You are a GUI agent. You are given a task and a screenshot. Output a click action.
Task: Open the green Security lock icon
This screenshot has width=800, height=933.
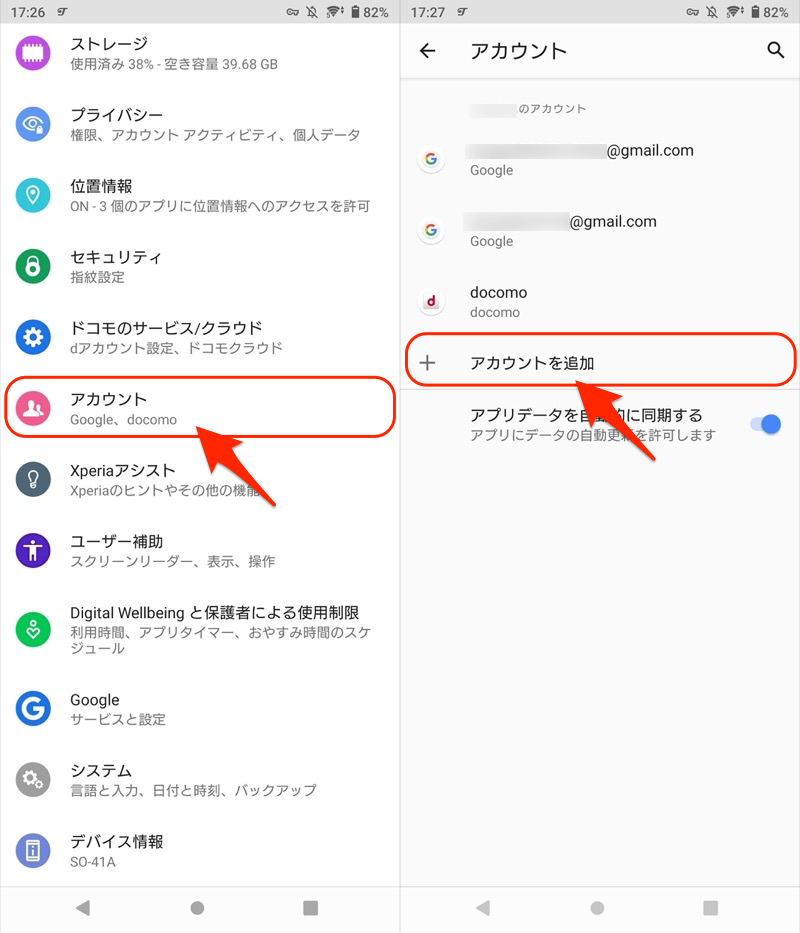coord(33,266)
